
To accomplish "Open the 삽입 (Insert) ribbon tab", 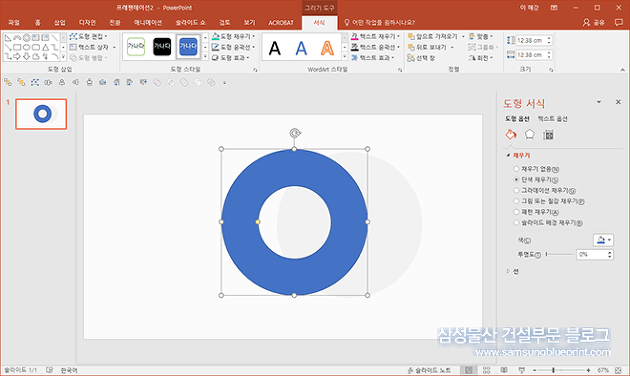I will pos(60,23).
